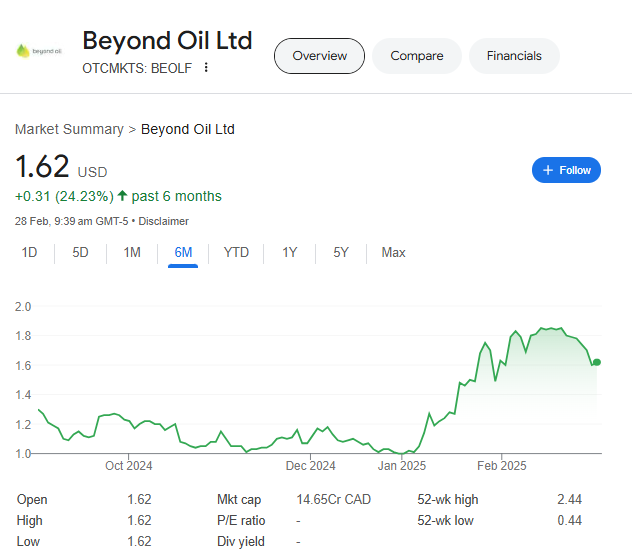Image resolution: width=632 pixels, height=560 pixels.
Task: Click the Mkt cap label
Action: 239,500
